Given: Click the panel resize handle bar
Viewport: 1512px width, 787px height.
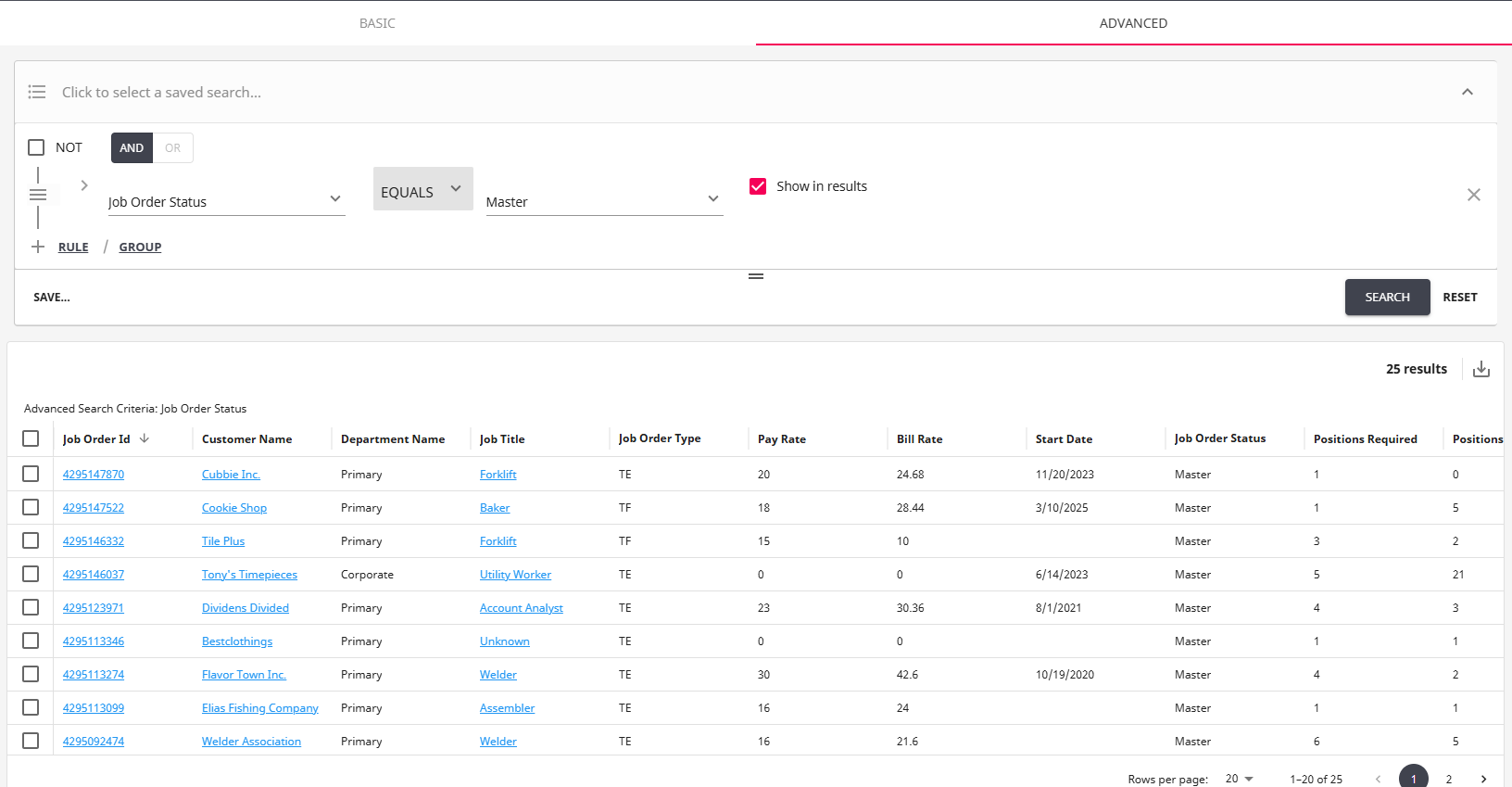Looking at the screenshot, I should coord(756,276).
